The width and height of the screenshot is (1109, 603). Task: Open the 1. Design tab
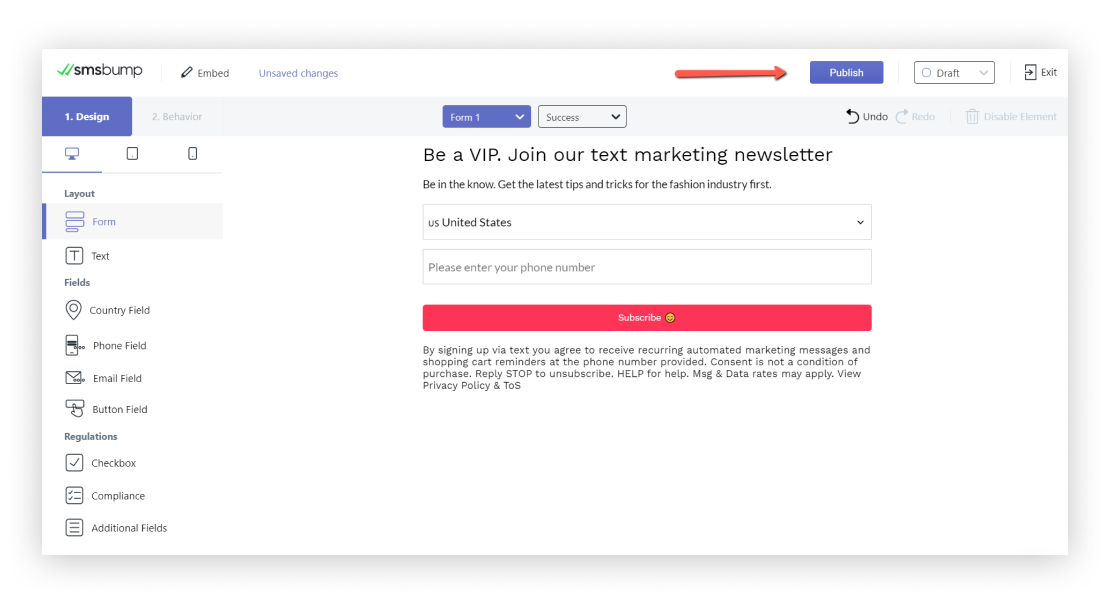pyautogui.click(x=87, y=117)
